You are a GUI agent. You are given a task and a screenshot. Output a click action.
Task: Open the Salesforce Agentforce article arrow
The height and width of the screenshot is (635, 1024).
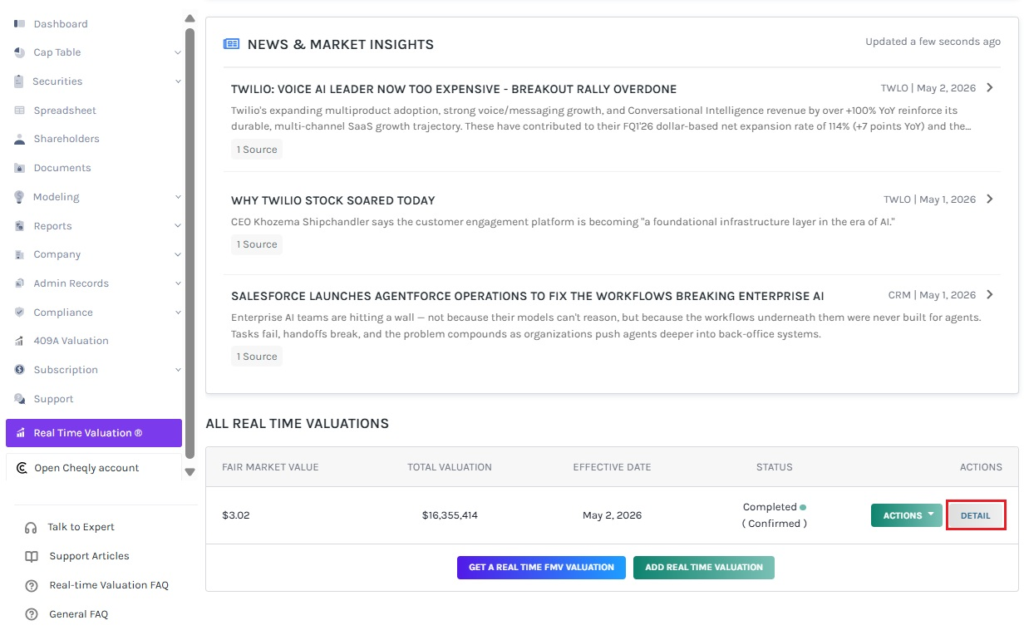pyautogui.click(x=990, y=295)
